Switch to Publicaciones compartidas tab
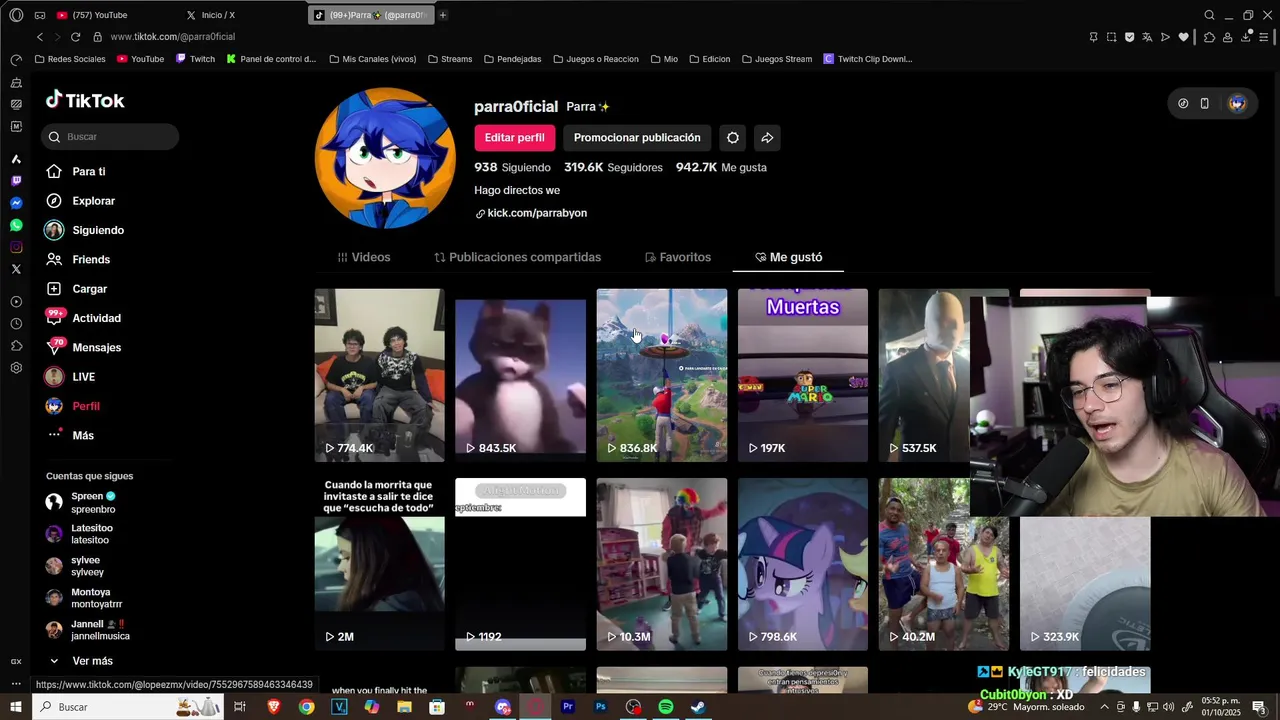Viewport: 1280px width, 720px height. point(518,257)
